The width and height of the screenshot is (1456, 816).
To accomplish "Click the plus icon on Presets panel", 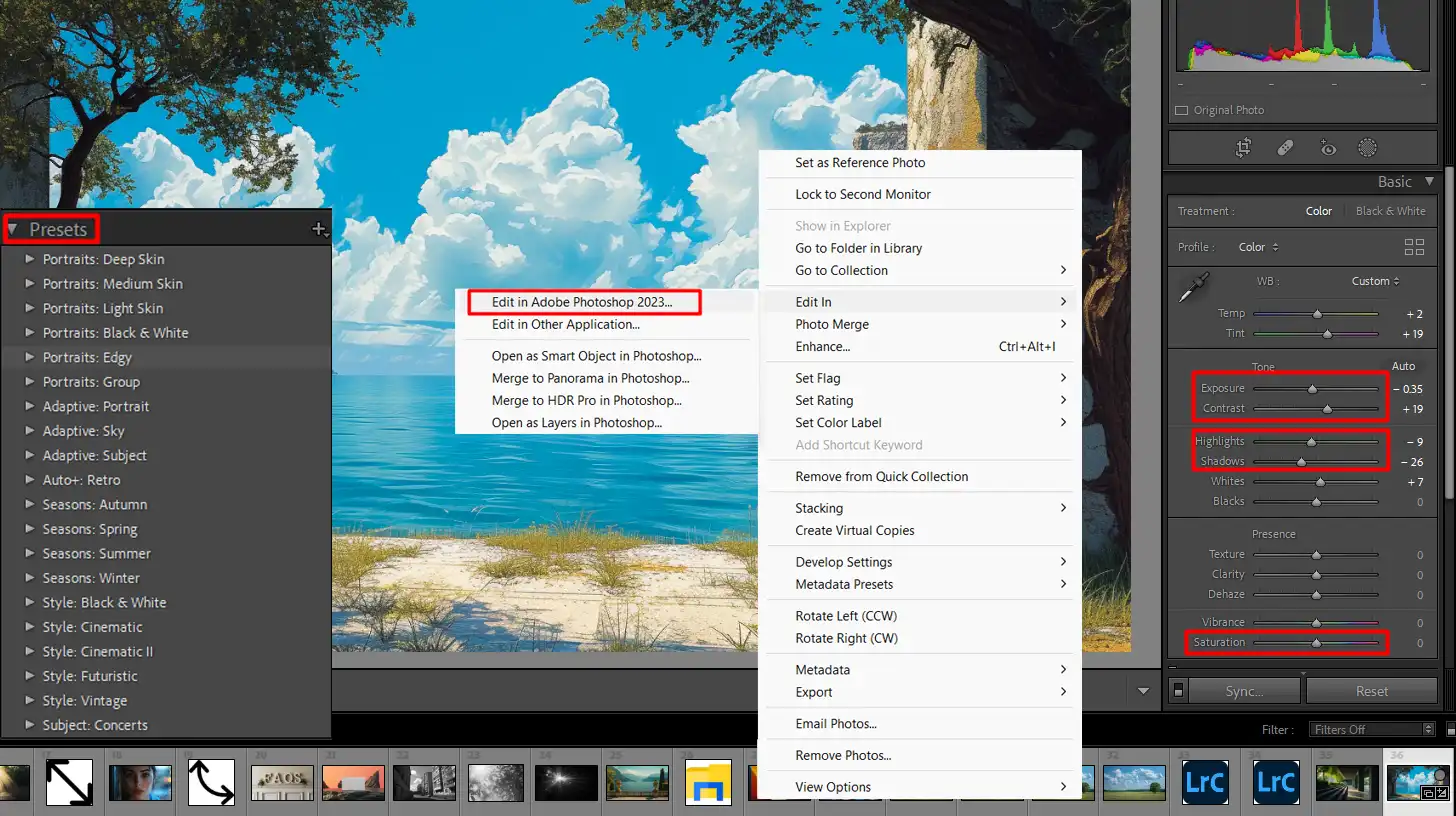I will point(319,229).
